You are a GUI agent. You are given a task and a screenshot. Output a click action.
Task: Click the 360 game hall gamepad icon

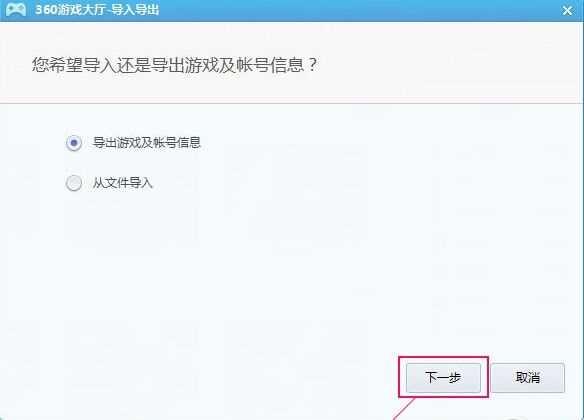16,9
